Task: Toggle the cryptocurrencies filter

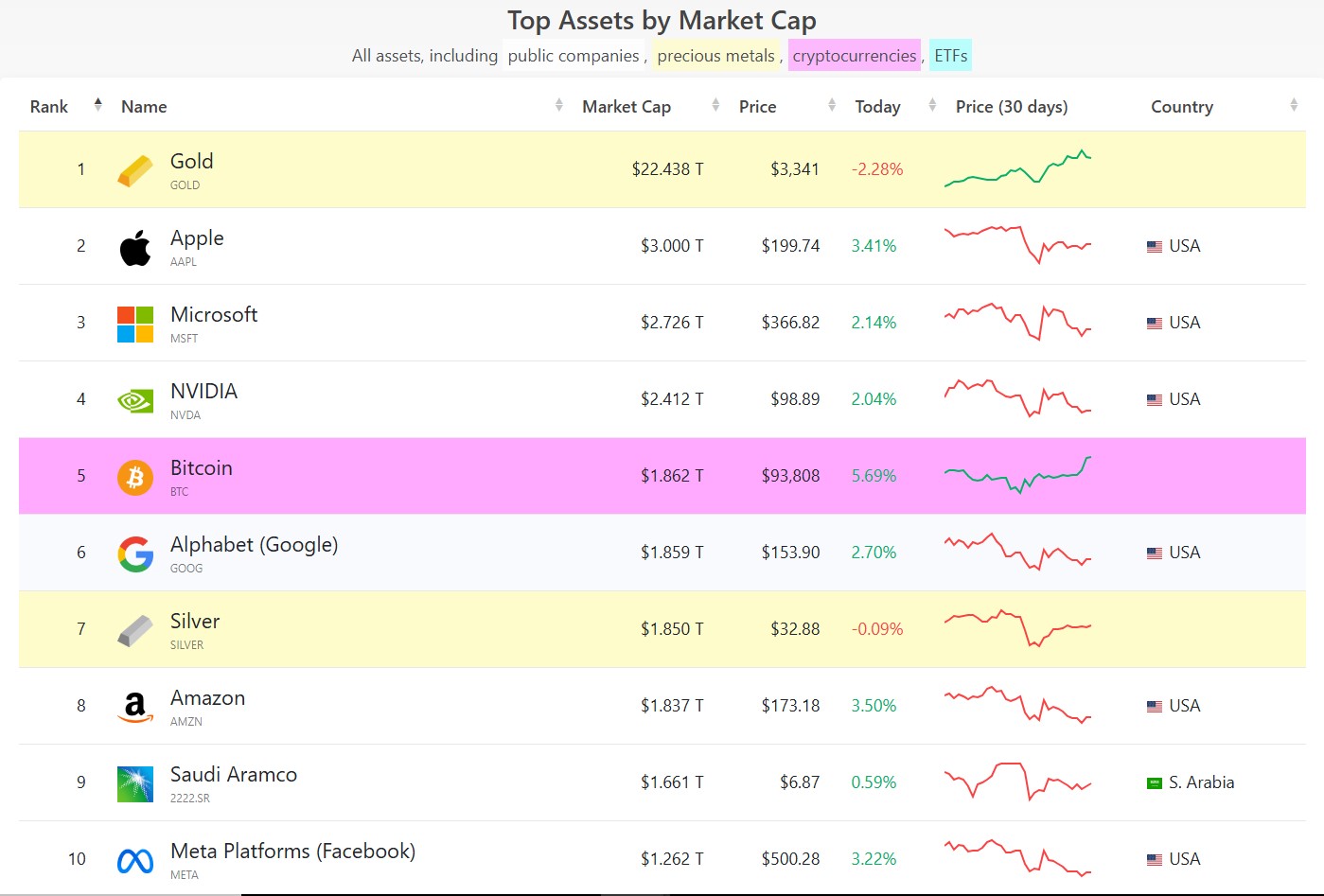Action: point(854,56)
